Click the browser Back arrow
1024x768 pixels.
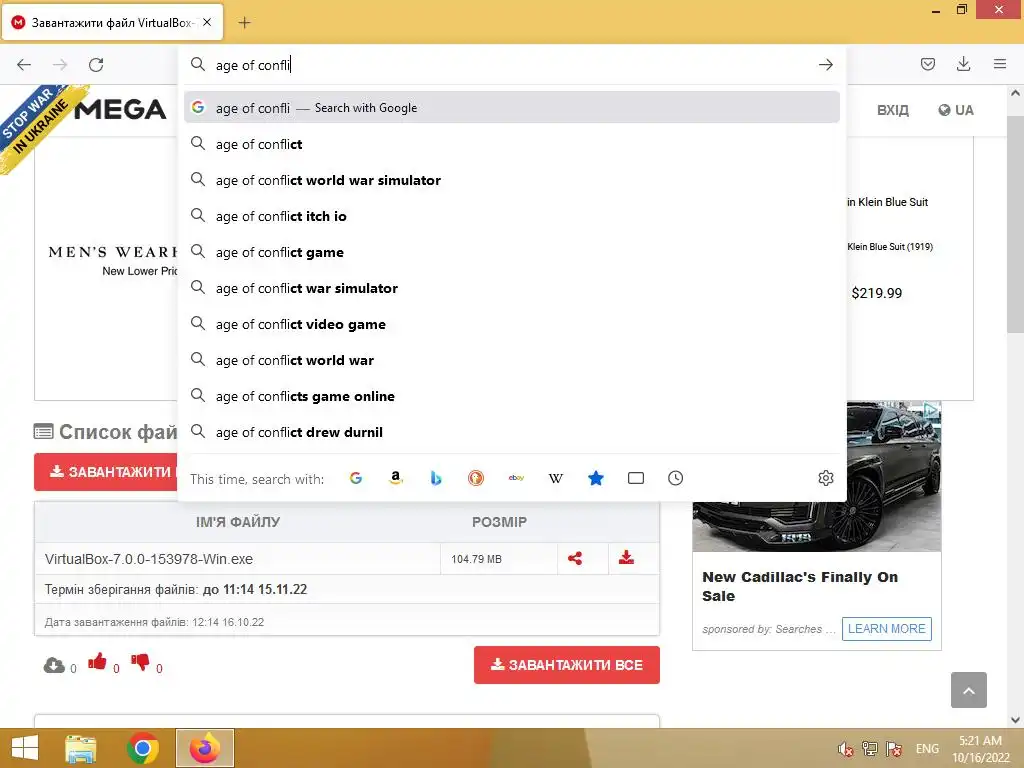point(24,65)
